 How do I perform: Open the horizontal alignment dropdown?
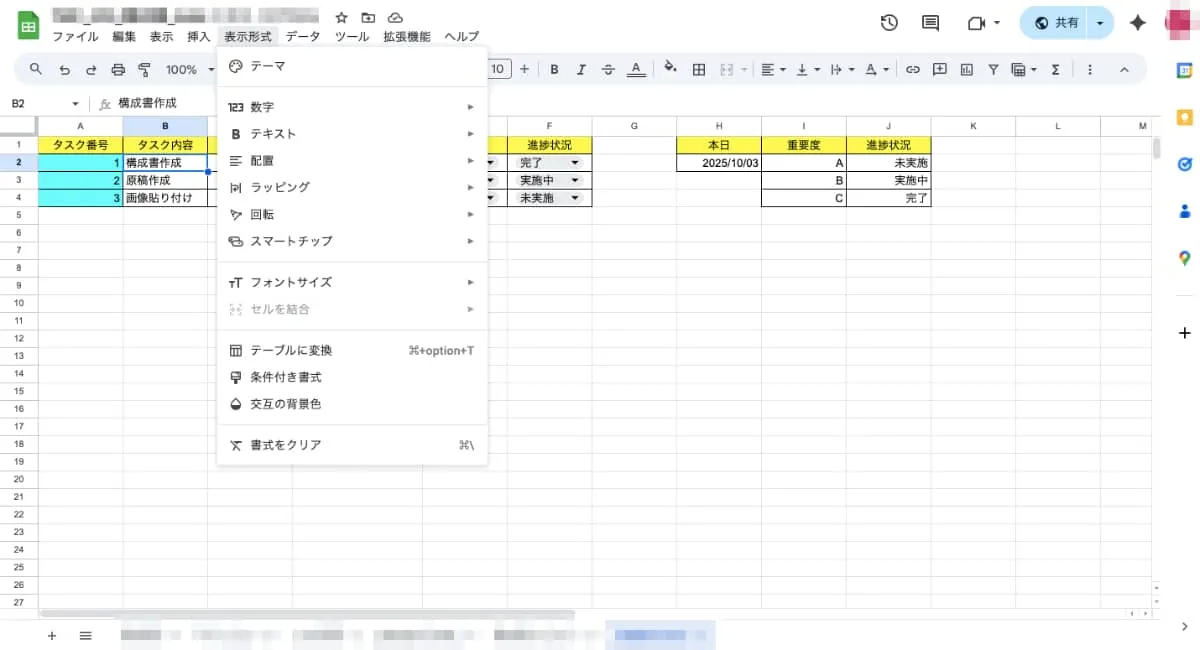[x=771, y=69]
